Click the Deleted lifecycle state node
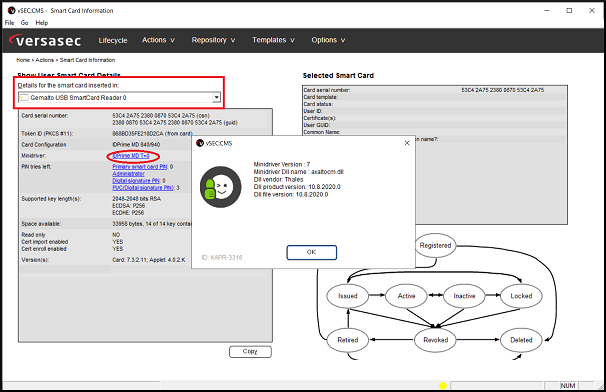 pos(521,340)
